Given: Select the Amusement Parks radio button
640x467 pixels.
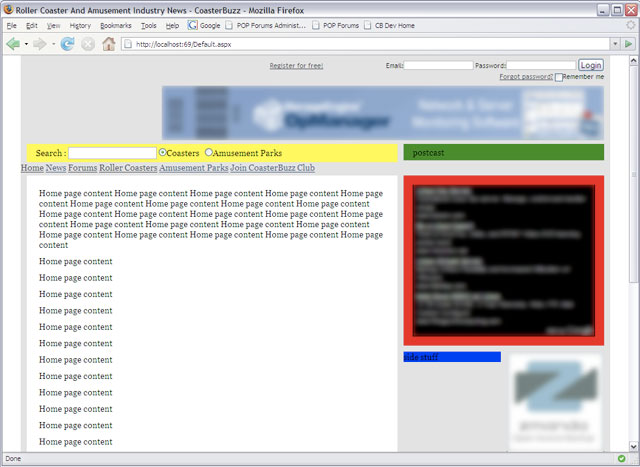Looking at the screenshot, I should 209,152.
